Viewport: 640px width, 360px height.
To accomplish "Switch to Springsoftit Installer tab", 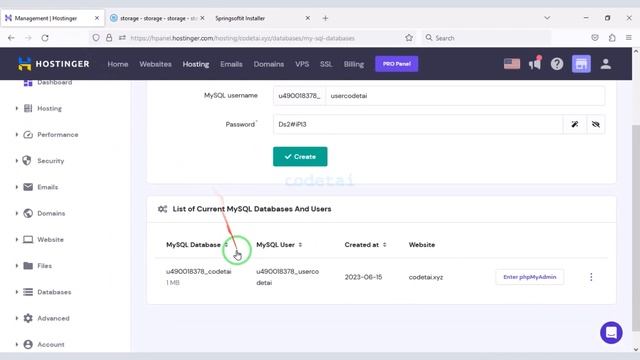I will pos(261,18).
